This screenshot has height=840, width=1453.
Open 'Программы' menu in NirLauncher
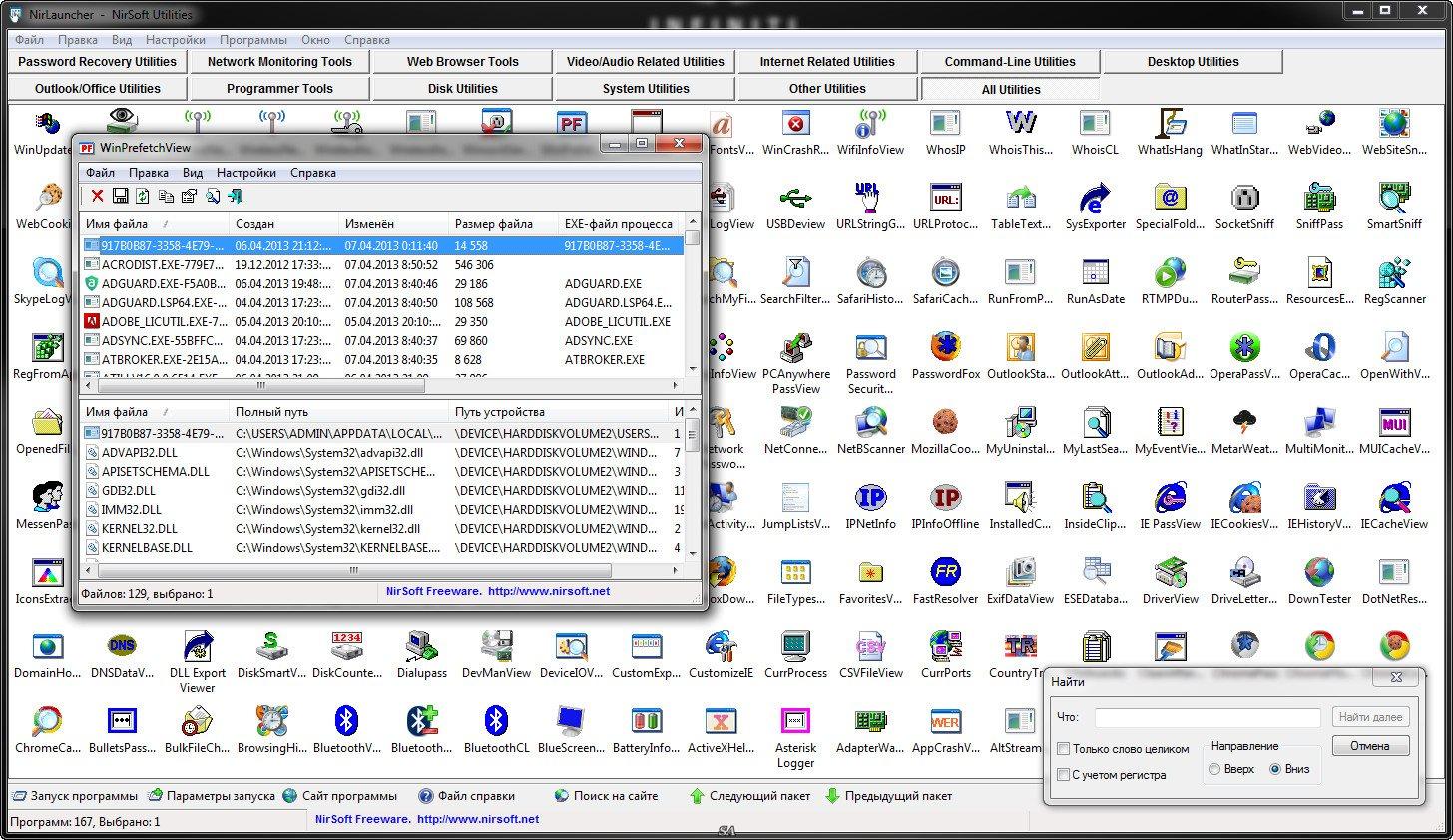[x=253, y=40]
